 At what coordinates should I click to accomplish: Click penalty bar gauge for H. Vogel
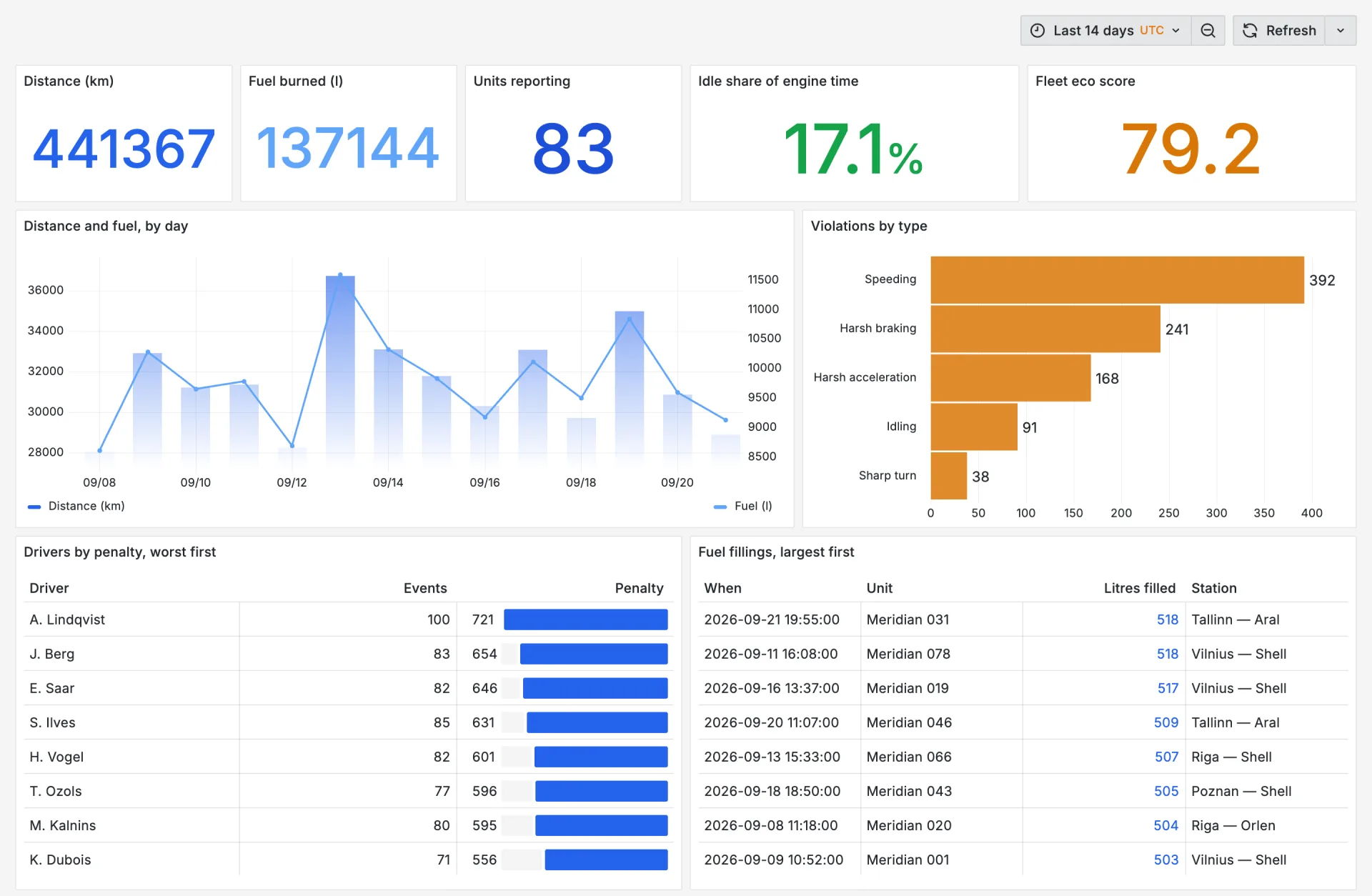pos(585,757)
